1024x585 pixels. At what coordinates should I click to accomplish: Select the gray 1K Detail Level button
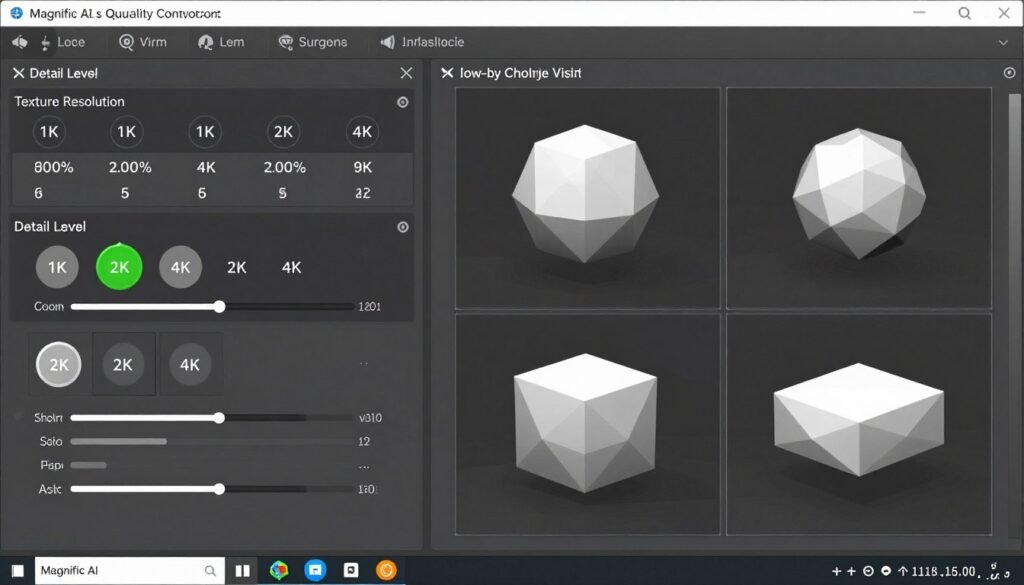click(x=57, y=267)
